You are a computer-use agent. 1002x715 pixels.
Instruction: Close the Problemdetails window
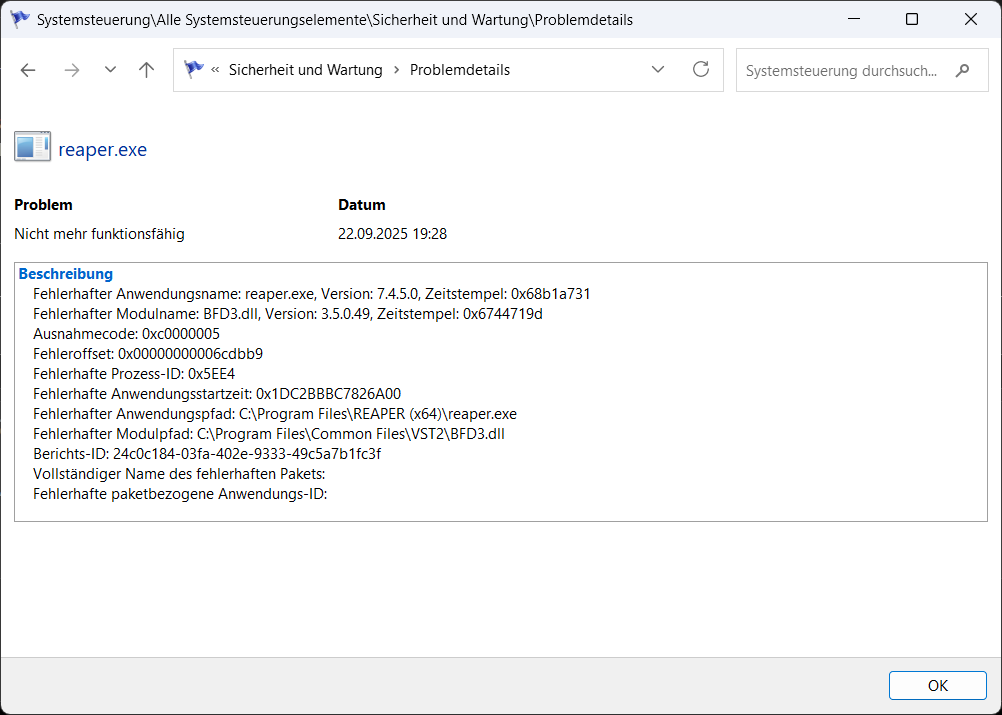point(971,19)
